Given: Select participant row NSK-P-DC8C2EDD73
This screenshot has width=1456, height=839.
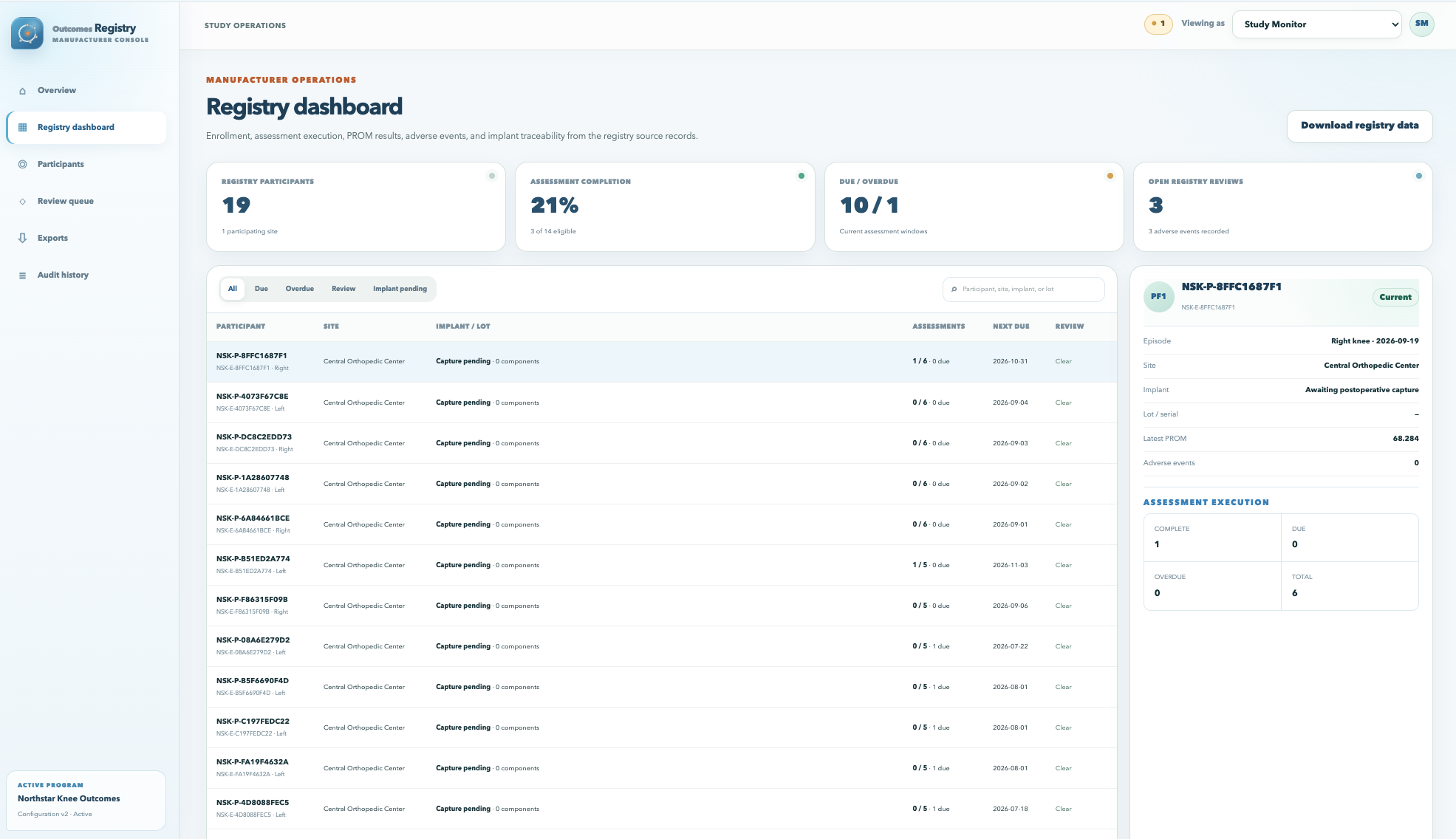Looking at the screenshot, I should coord(662,443).
